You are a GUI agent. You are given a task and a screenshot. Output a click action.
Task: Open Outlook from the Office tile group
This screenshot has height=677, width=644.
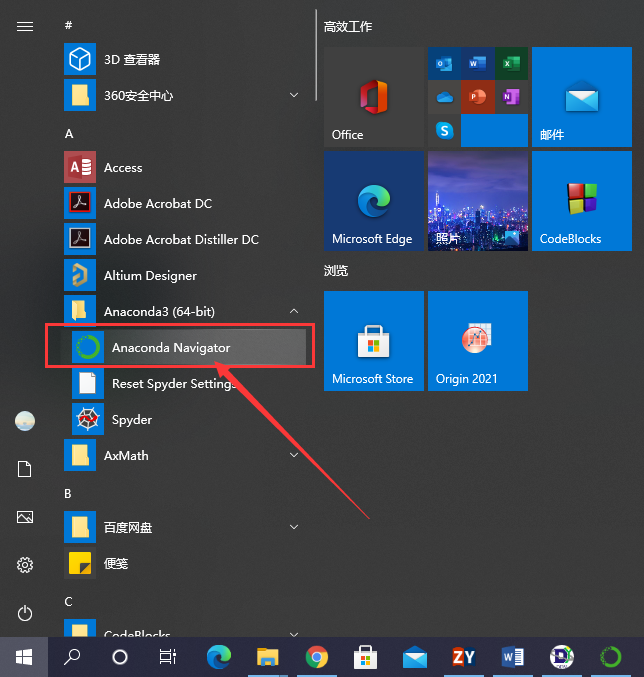[444, 64]
